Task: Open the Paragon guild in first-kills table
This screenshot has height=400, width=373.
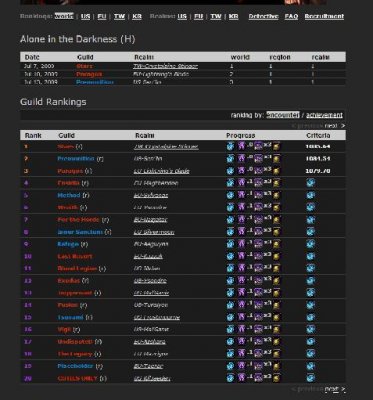Action: pos(89,74)
